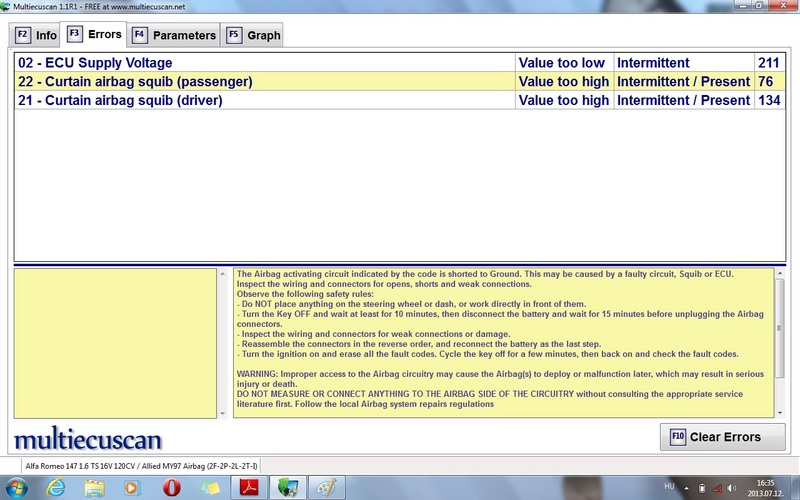Viewport: 800px width, 500px height.
Task: Click Intermittent / Present status in passenger row
Action: 684,82
